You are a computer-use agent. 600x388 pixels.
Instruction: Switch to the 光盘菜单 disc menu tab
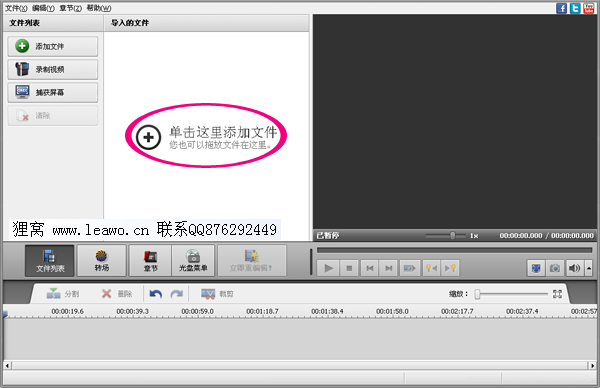(x=193, y=261)
